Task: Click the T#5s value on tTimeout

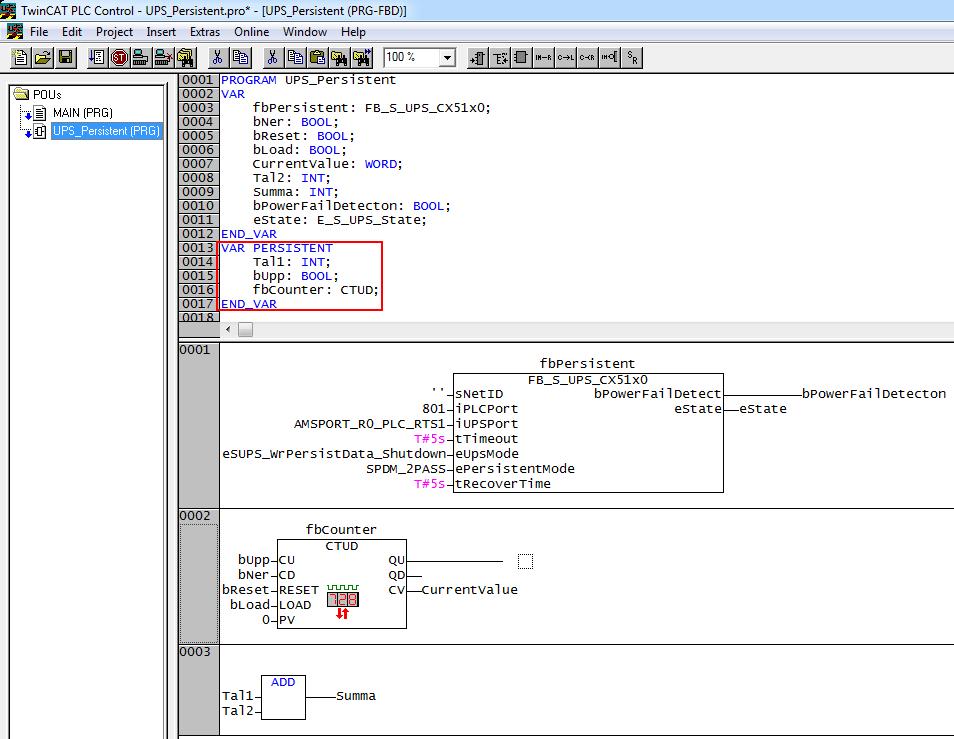Action: click(x=430, y=439)
